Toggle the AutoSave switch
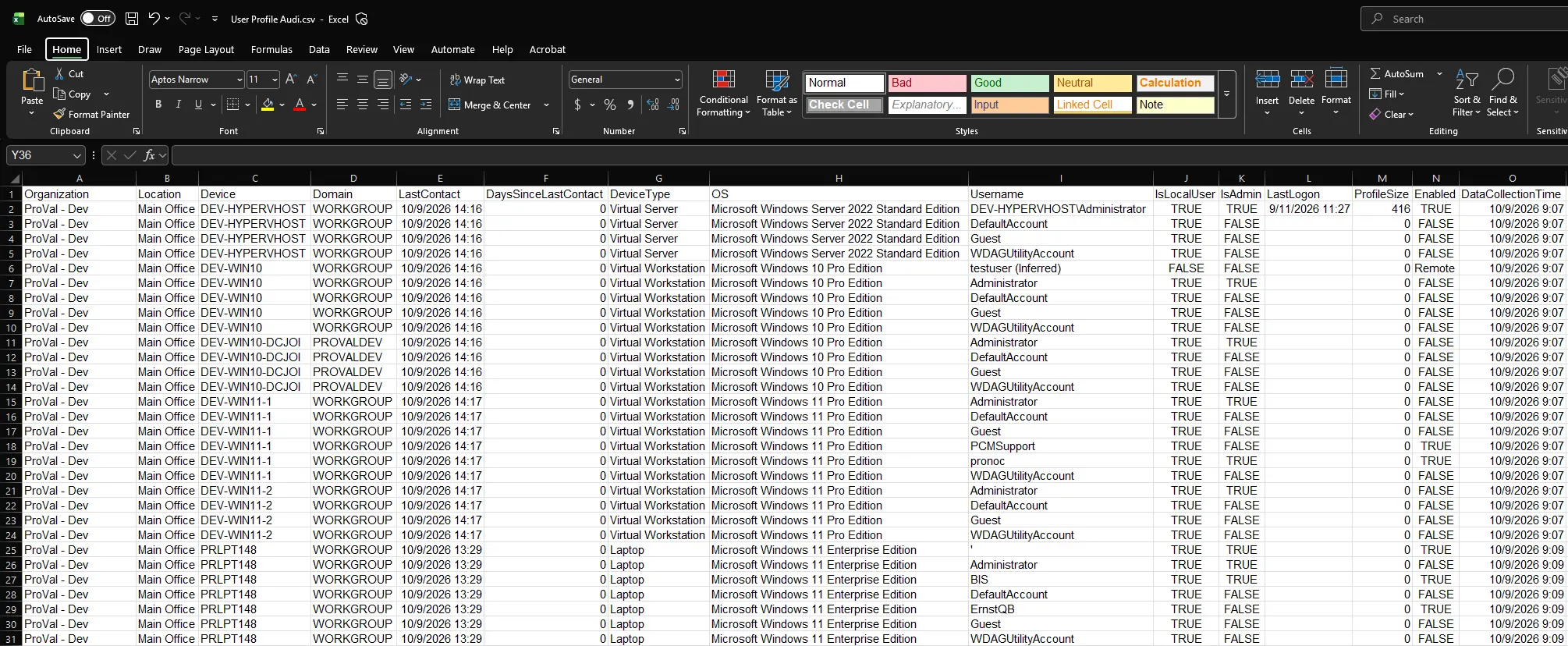Image resolution: width=1568 pixels, height=646 pixels. pos(98,19)
